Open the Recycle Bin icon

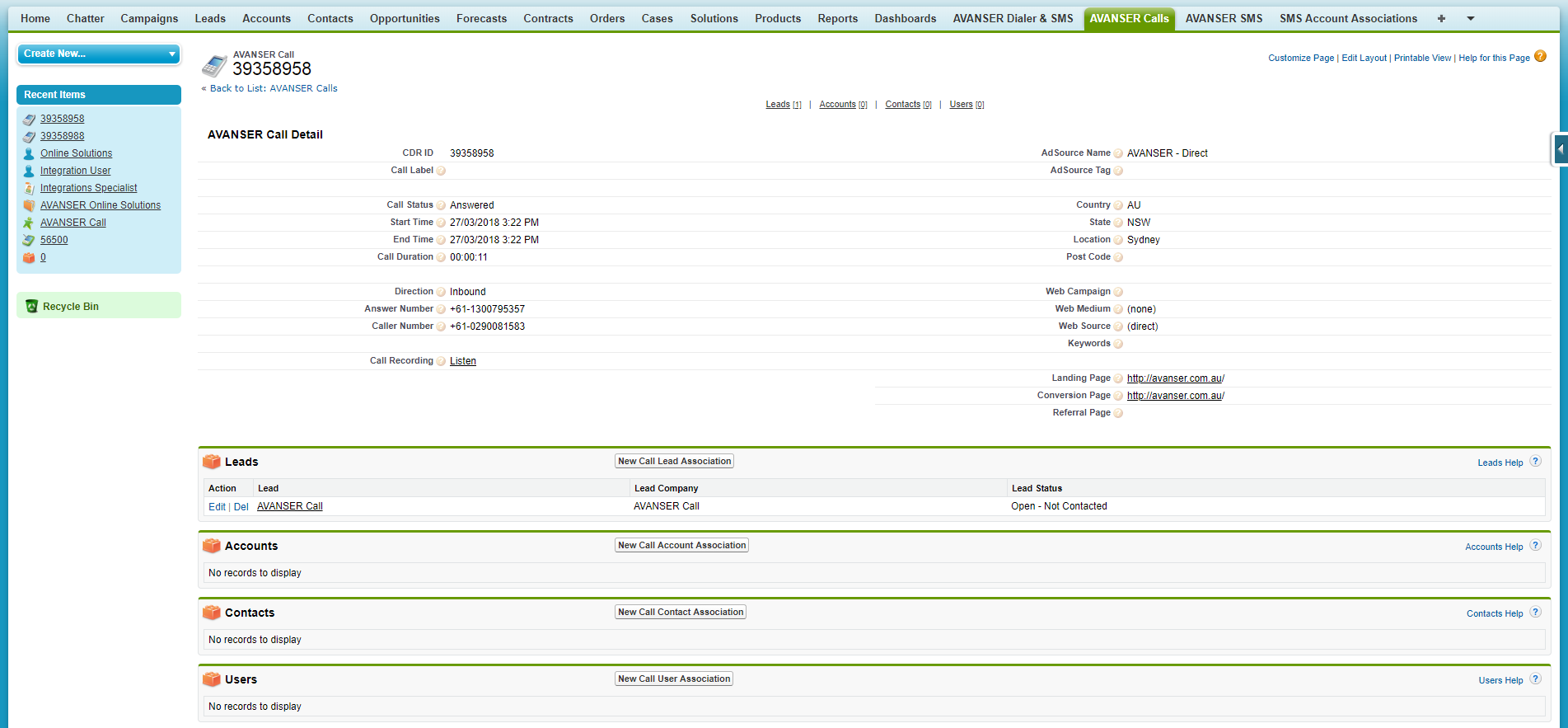pos(31,306)
